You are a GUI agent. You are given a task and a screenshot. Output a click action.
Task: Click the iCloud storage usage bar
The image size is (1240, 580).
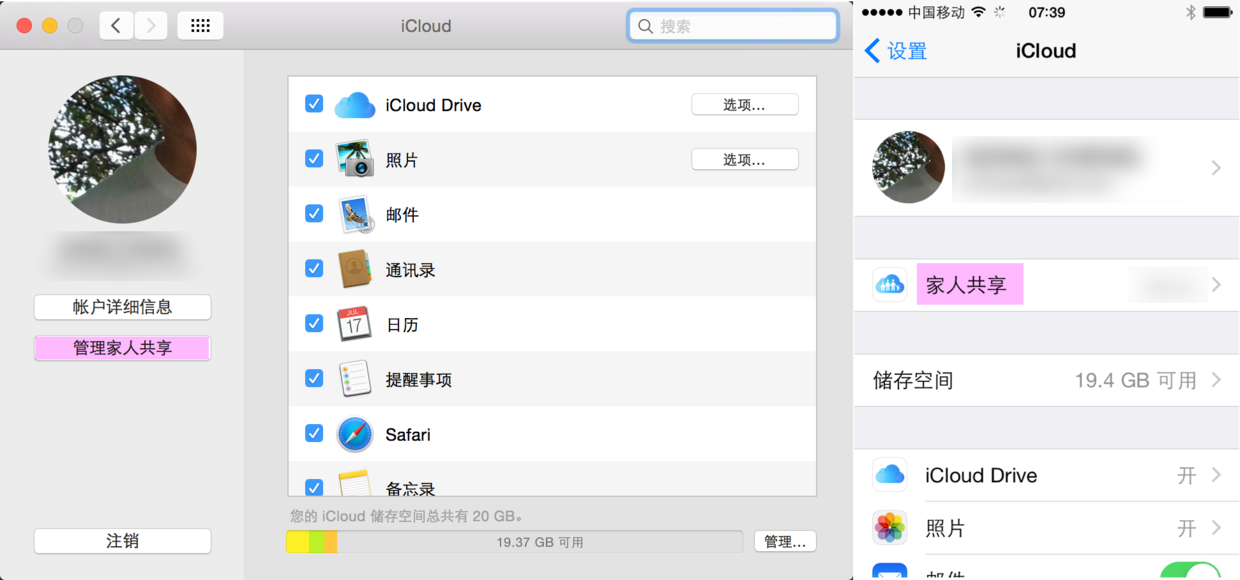(x=514, y=542)
